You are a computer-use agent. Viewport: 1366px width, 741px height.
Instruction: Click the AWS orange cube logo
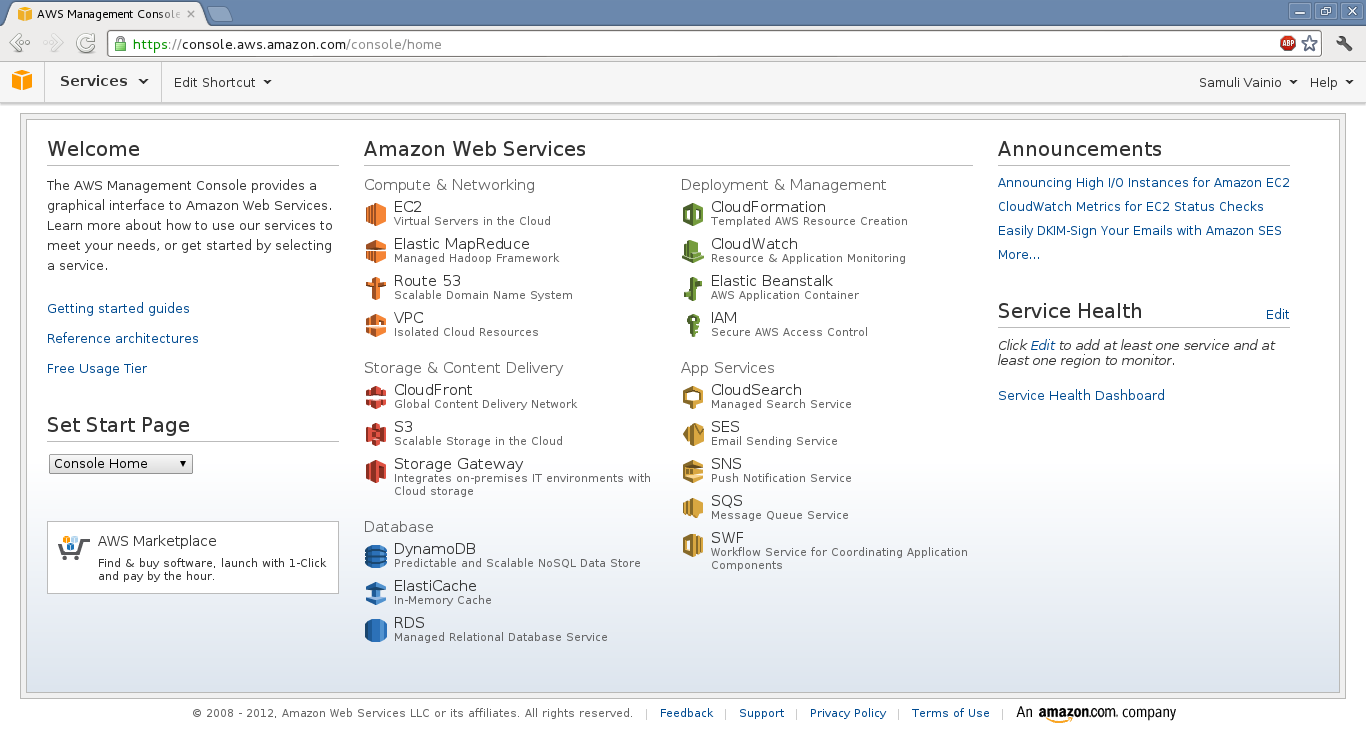tap(22, 81)
